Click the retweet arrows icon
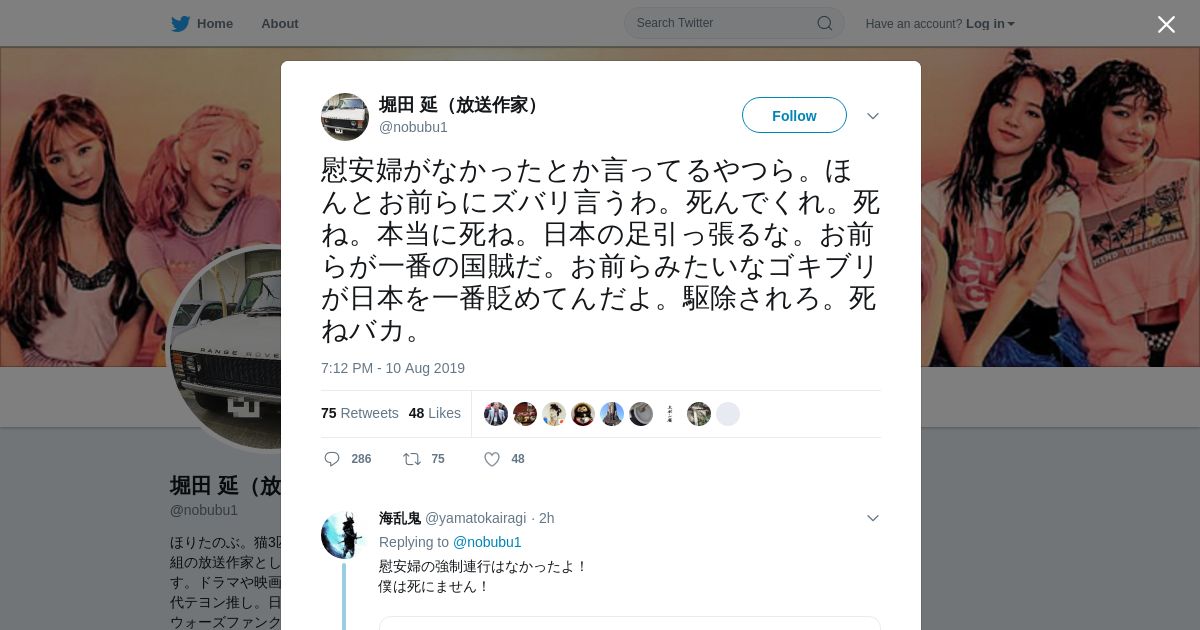This screenshot has height=630, width=1200. coord(411,459)
